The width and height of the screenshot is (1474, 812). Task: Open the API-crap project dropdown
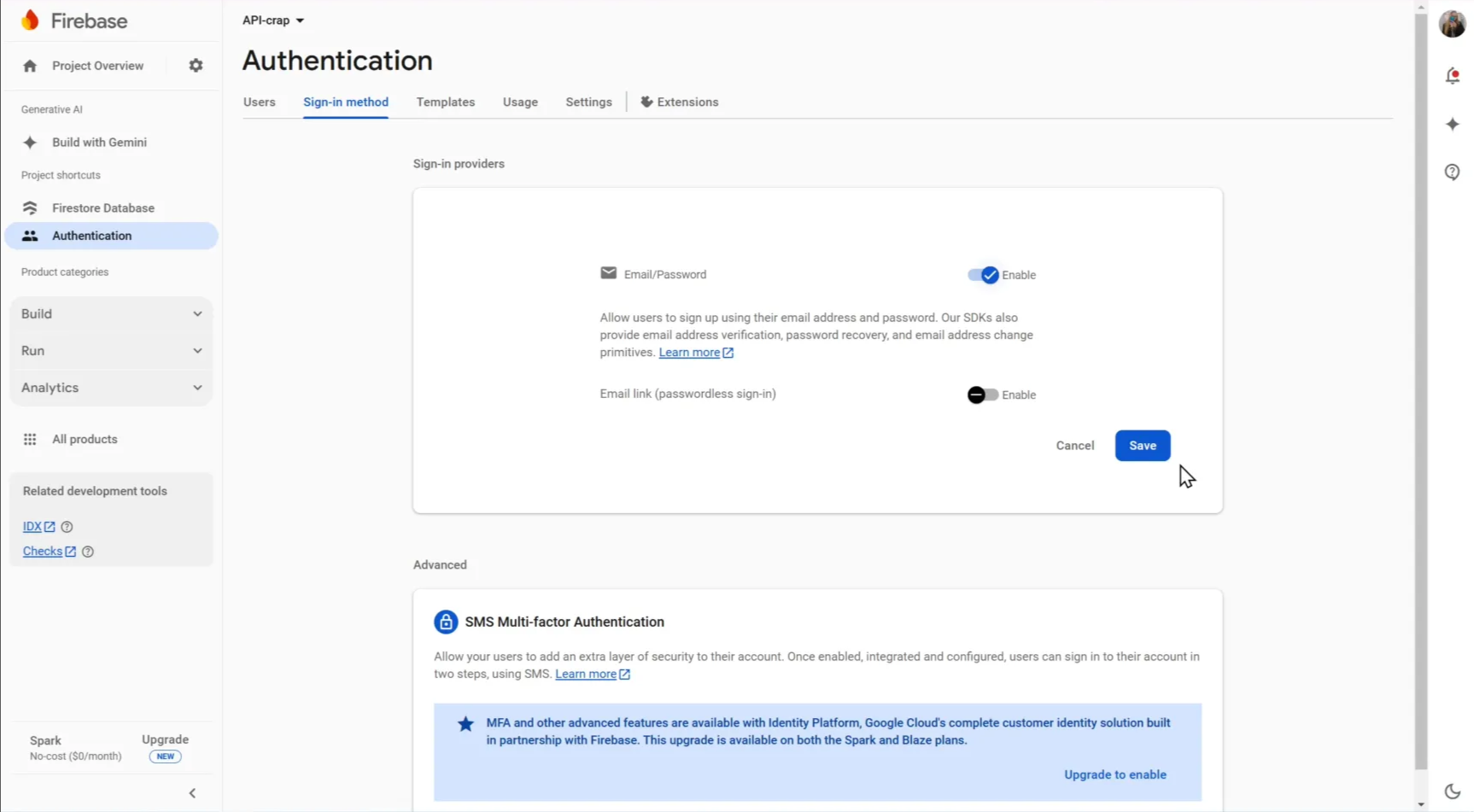point(273,20)
